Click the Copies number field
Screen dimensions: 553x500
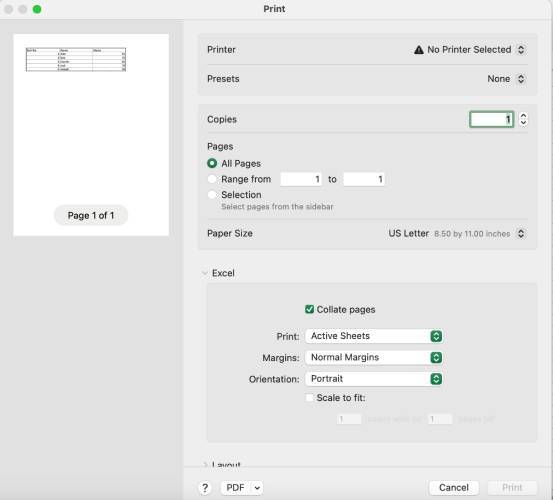pos(491,120)
